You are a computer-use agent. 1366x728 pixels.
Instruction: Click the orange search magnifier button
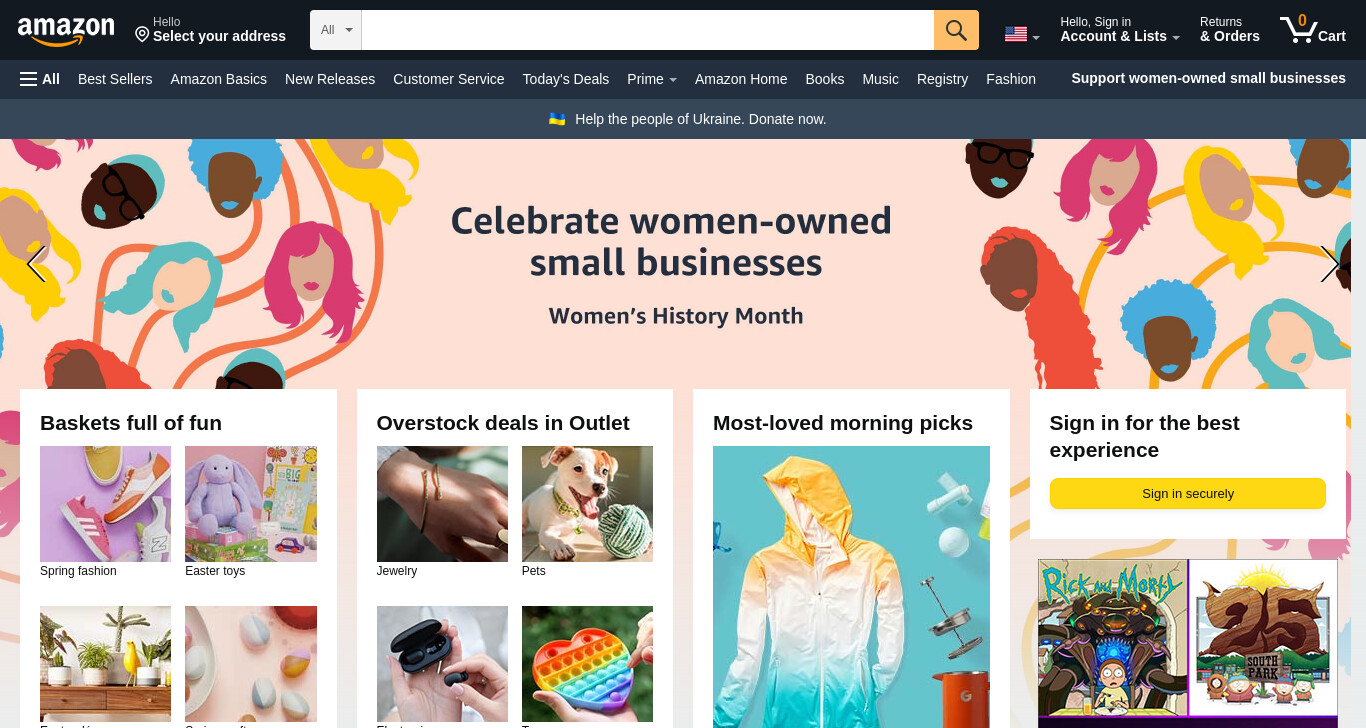(x=956, y=30)
